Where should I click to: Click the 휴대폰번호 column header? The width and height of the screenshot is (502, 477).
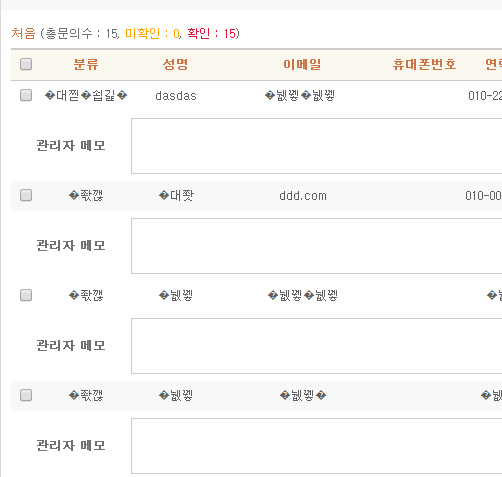424,64
